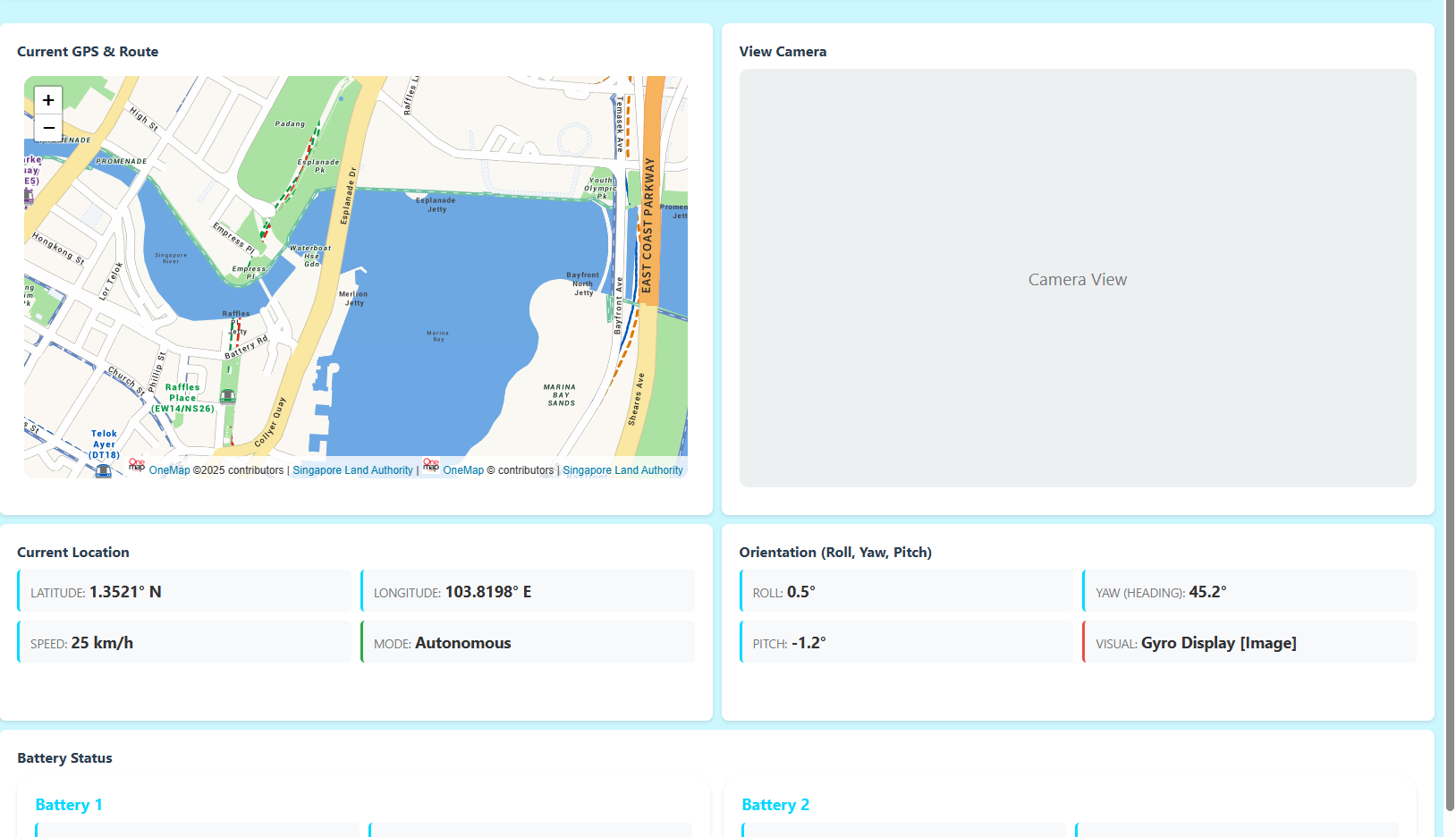The height and width of the screenshot is (837, 1456).
Task: Click the Battery 1 heading
Action: coord(69,805)
